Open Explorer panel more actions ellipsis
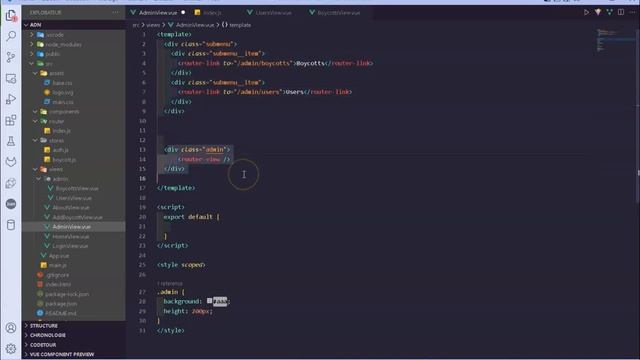This screenshot has height=360, width=640. pyautogui.click(x=116, y=13)
